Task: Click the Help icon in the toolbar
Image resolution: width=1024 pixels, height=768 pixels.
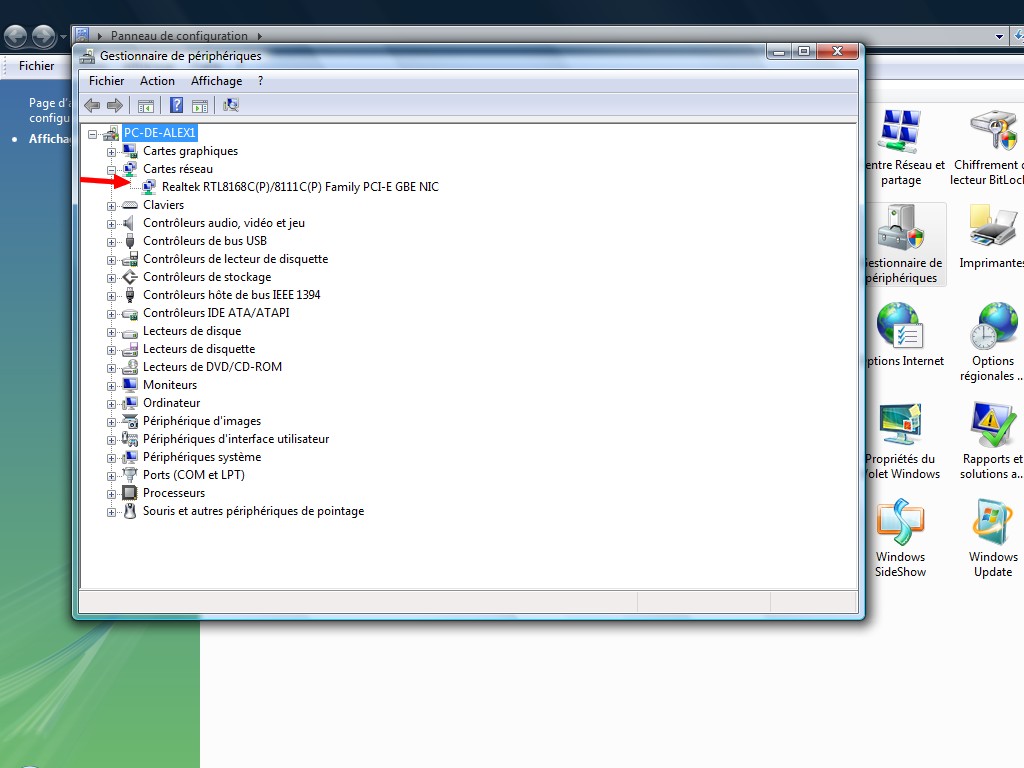Action: pyautogui.click(x=176, y=105)
